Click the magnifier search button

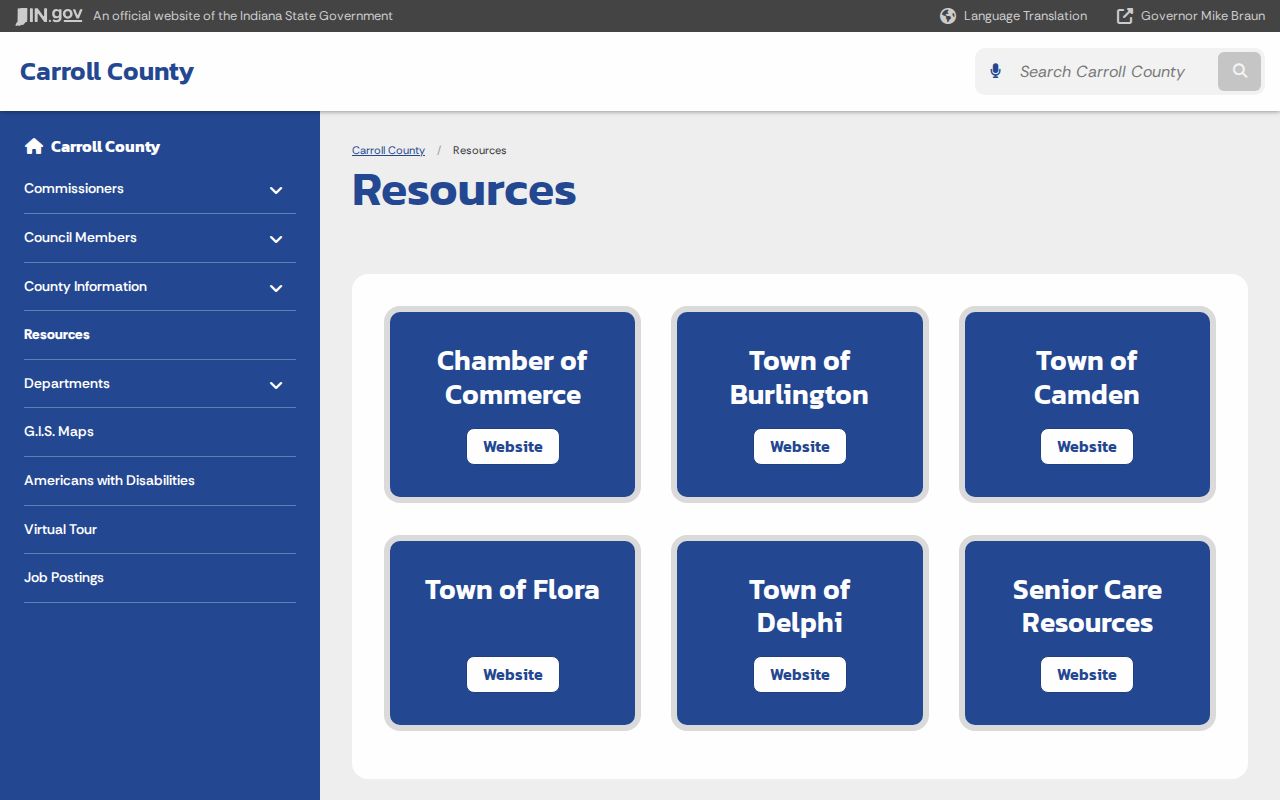click(1240, 71)
